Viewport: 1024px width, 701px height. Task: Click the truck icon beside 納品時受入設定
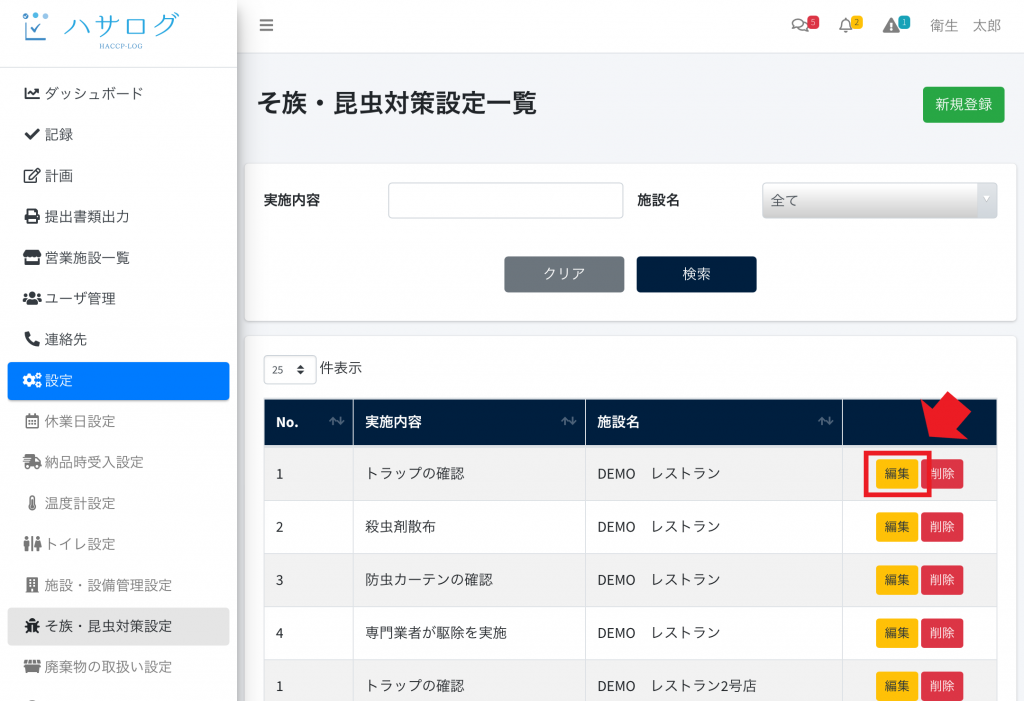point(32,462)
